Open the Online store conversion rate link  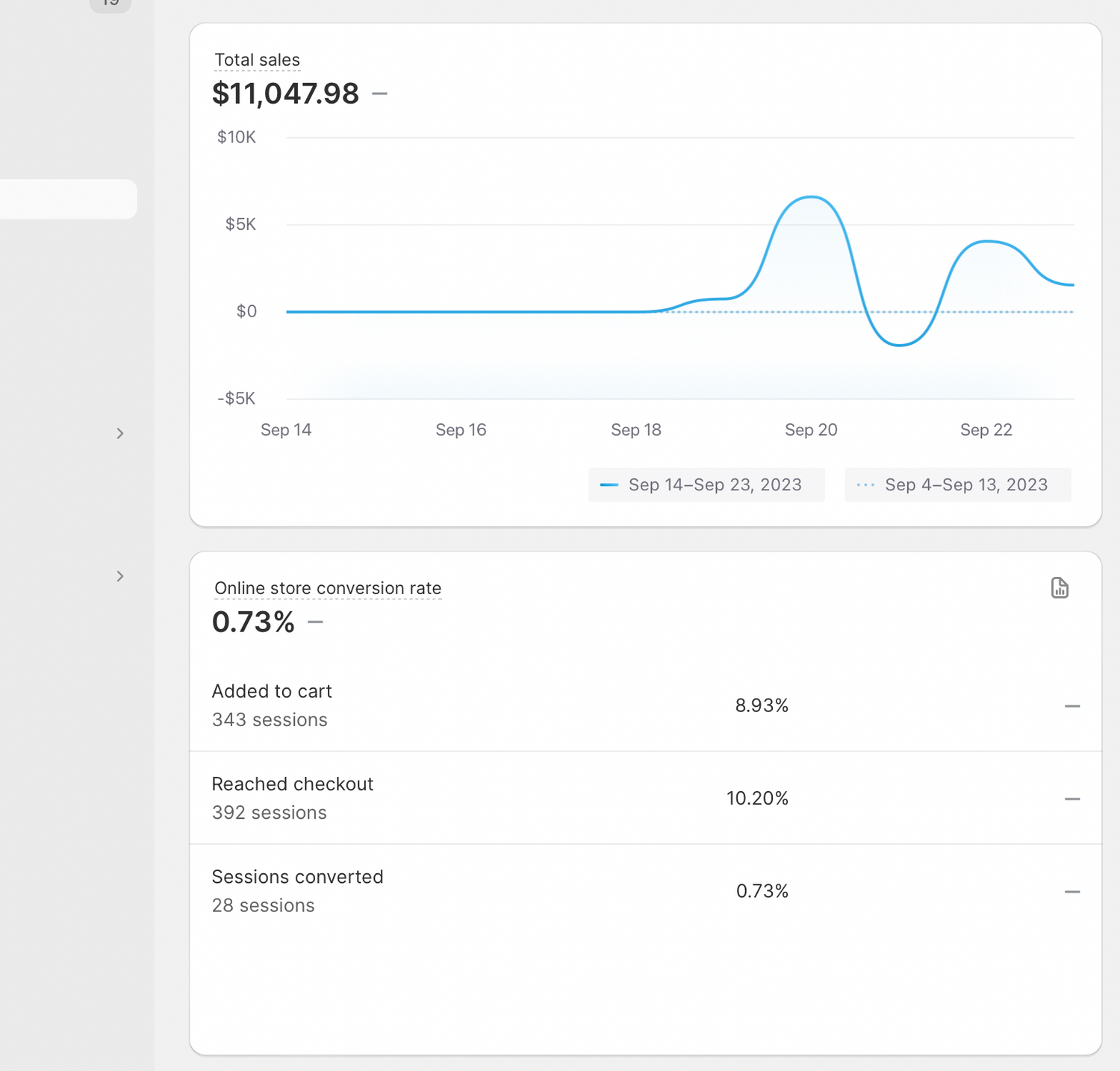tap(328, 589)
